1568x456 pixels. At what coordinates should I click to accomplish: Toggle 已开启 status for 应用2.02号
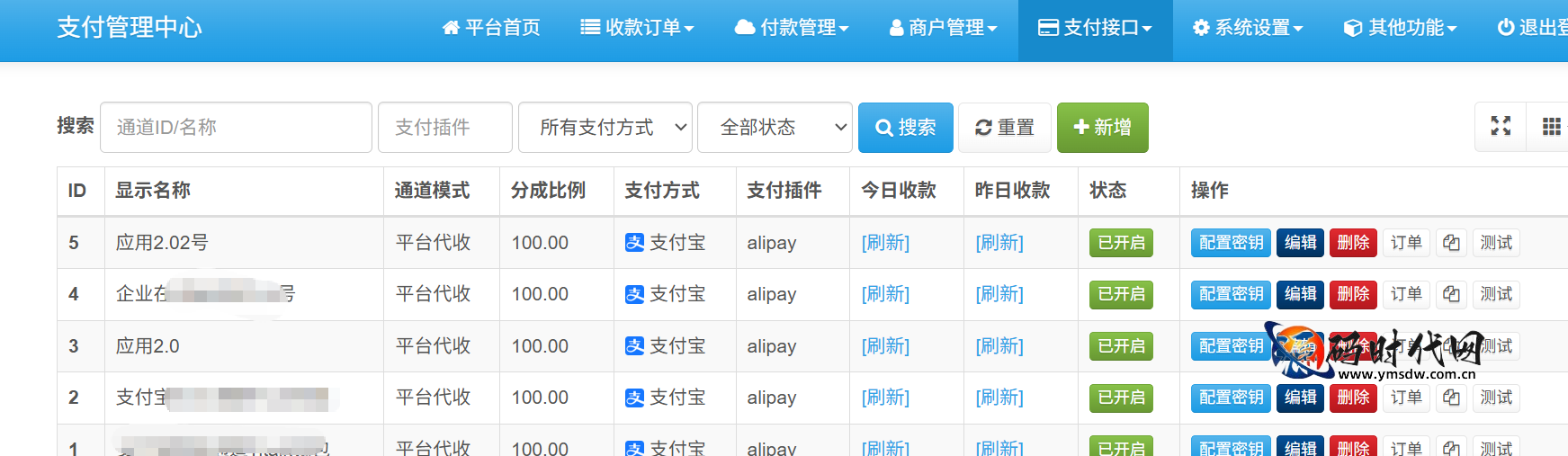[x=1121, y=243]
